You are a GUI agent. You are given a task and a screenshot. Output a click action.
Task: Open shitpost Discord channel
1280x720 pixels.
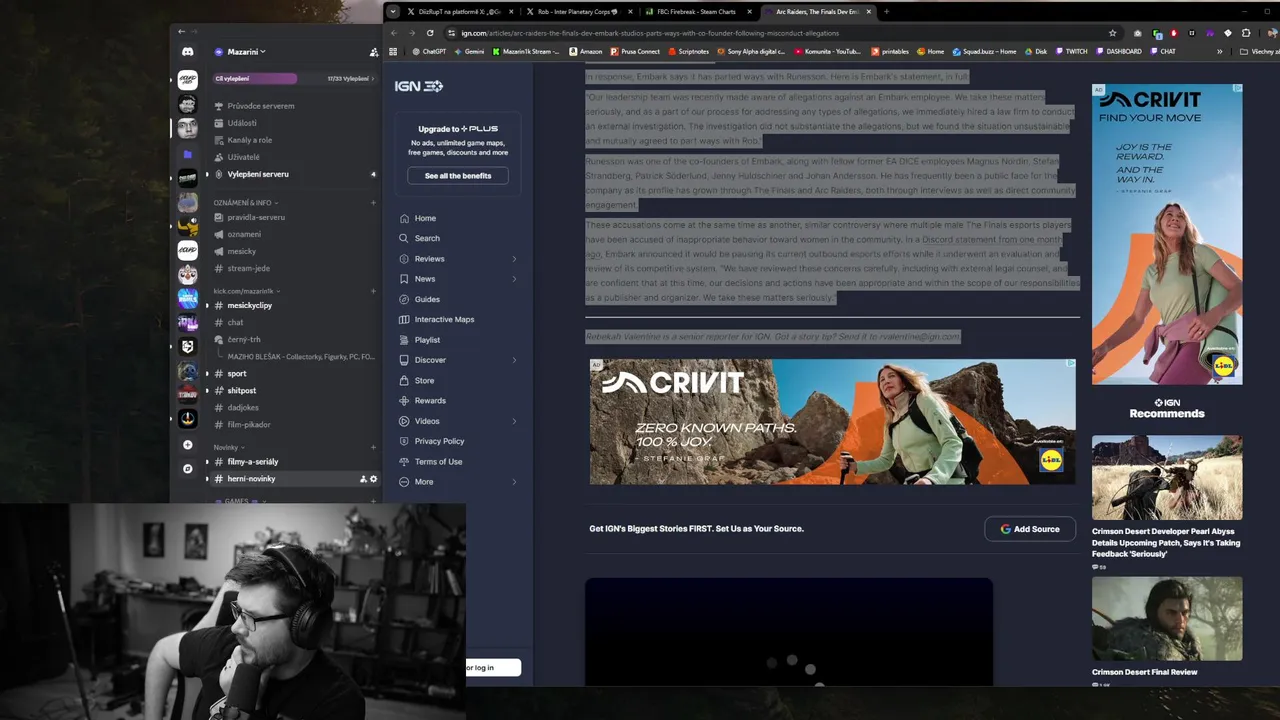[241, 390]
